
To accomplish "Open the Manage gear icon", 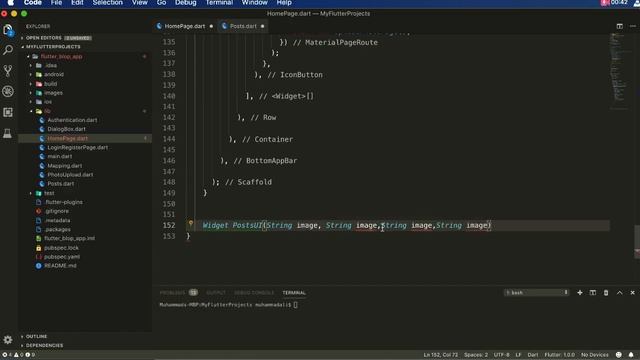I will pyautogui.click(x=8, y=340).
